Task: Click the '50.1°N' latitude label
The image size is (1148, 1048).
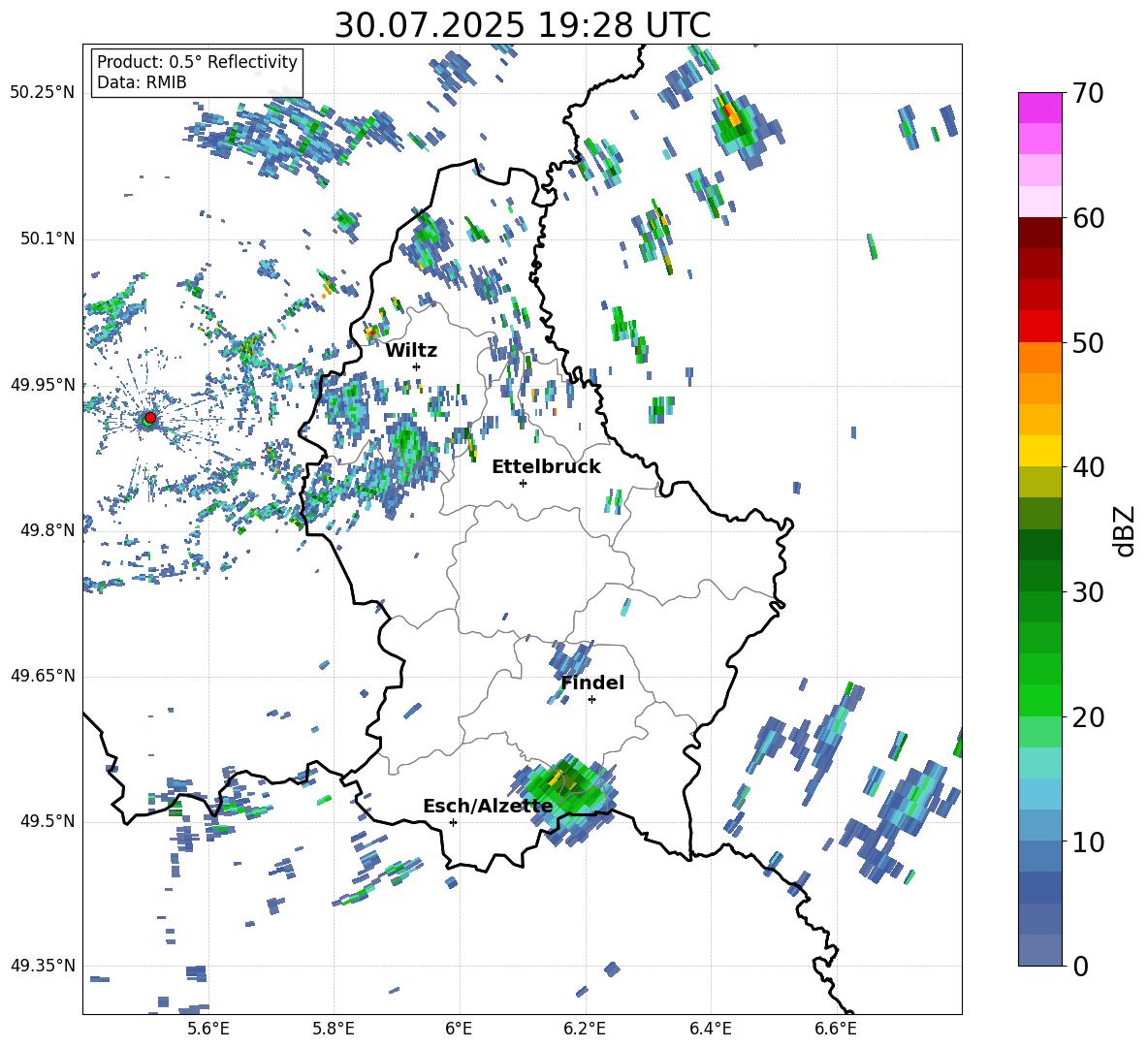Action: coord(47,238)
